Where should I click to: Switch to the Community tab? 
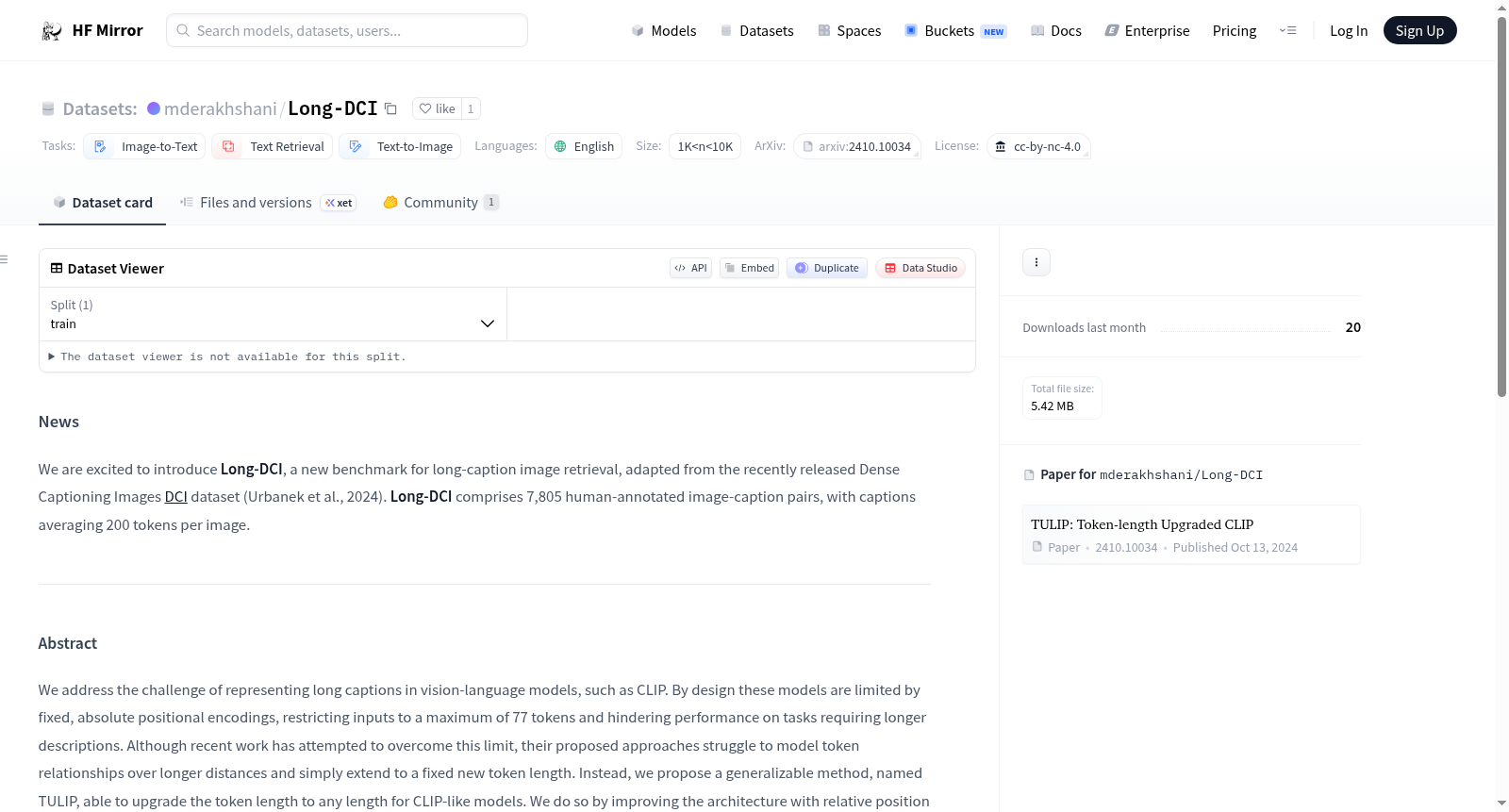(440, 203)
